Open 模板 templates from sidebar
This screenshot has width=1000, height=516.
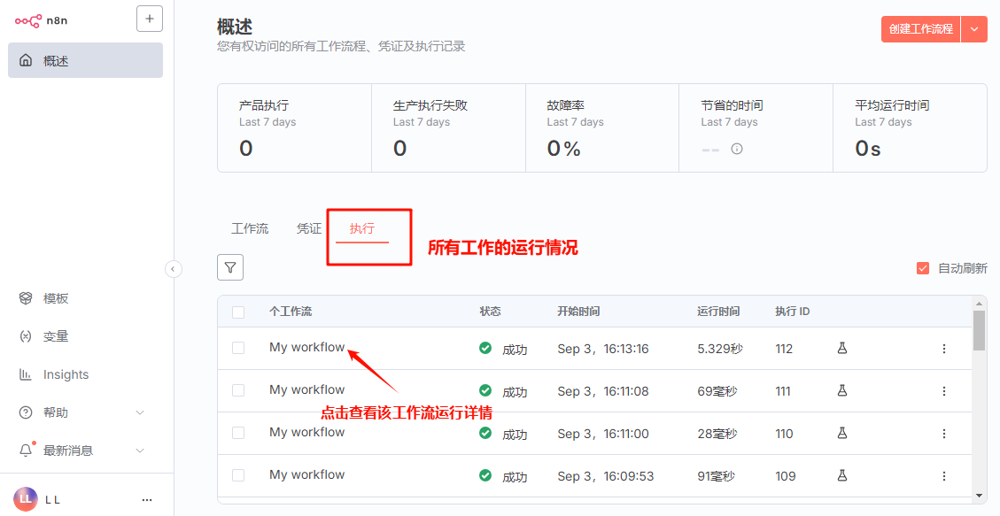pos(55,299)
